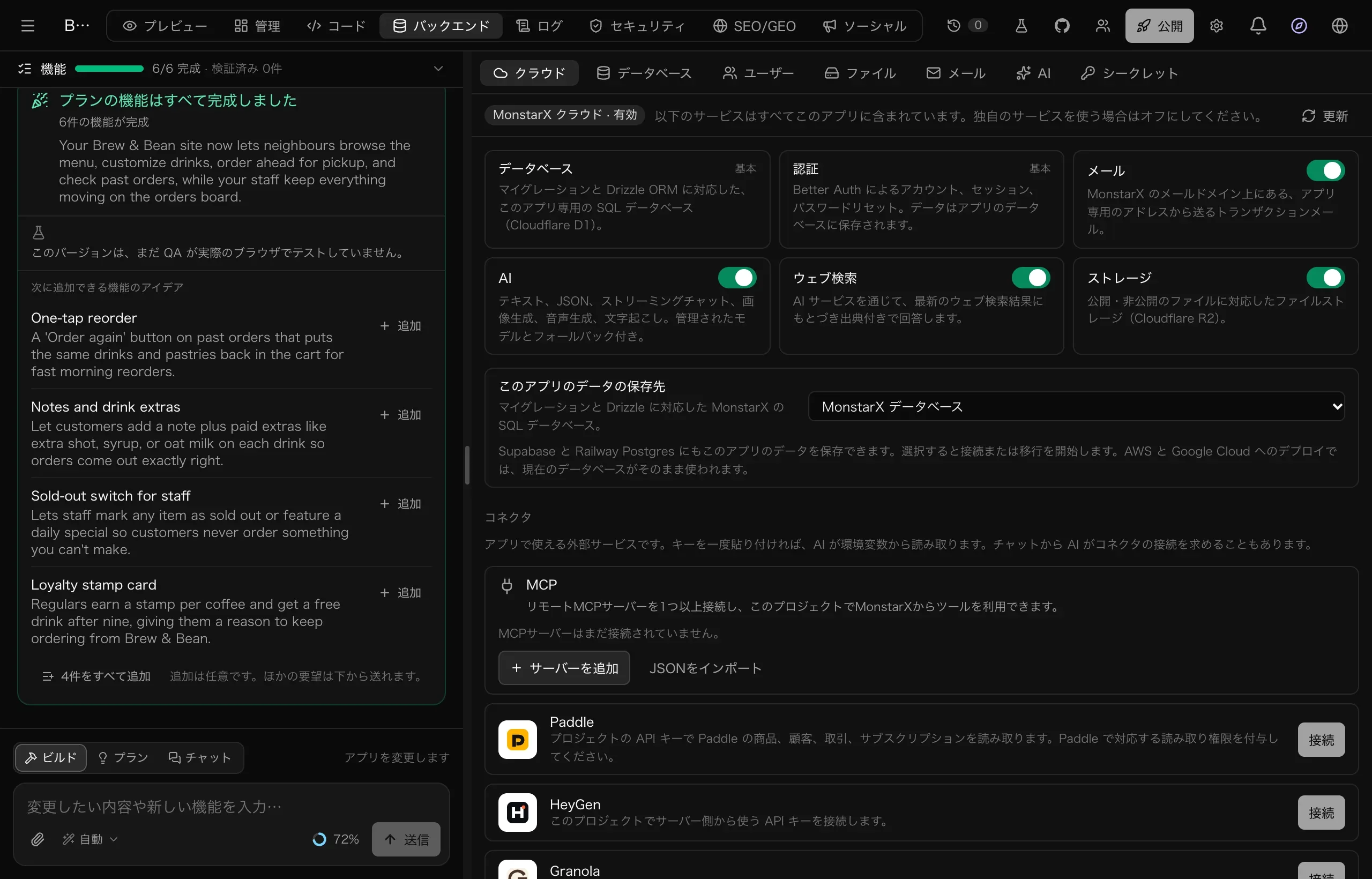Click the MCP plug icon

pyautogui.click(x=506, y=586)
